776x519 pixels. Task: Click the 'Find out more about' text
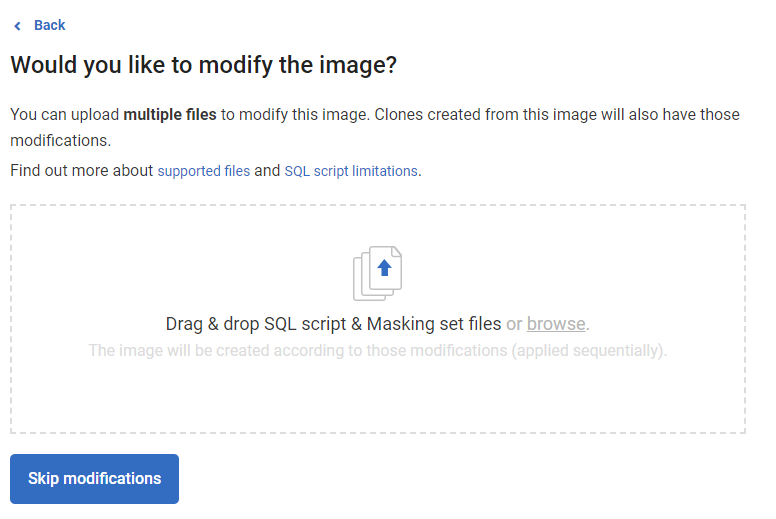coord(82,171)
